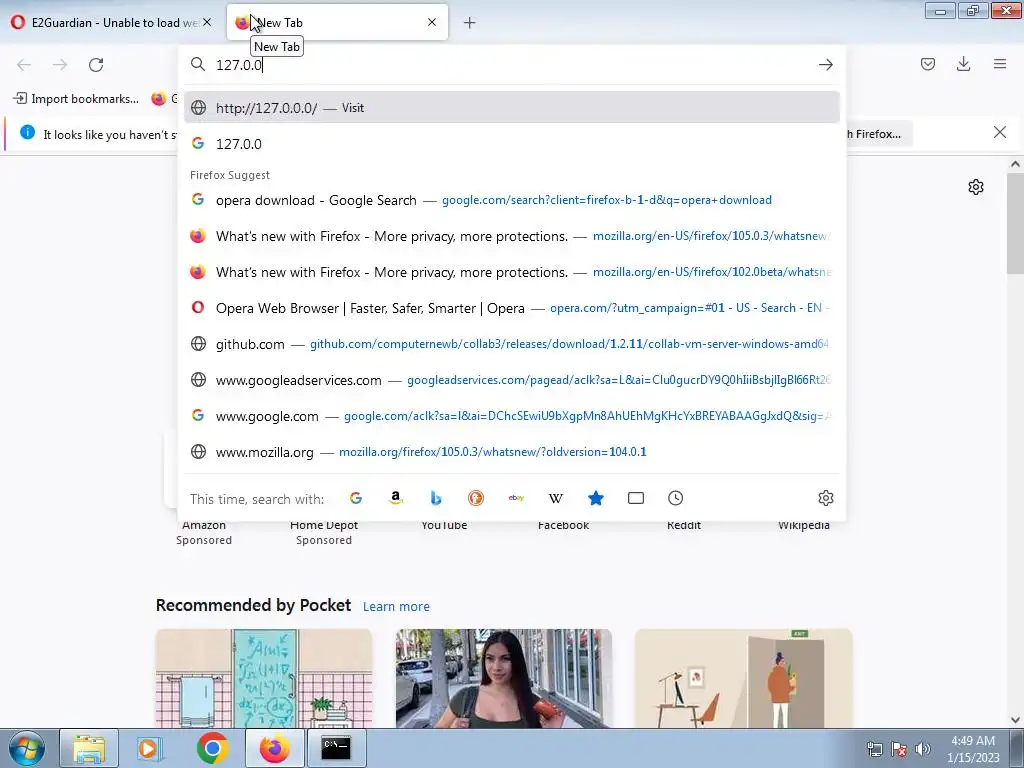Search this time with Amazon icon

tap(396, 498)
